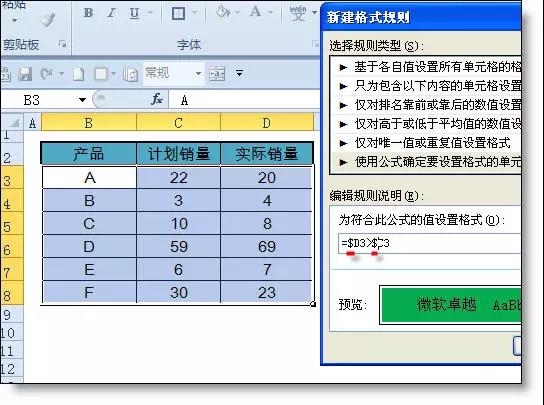The width and height of the screenshot is (544, 405).
Task: Open font color dropdown arrow
Action: [270, 13]
